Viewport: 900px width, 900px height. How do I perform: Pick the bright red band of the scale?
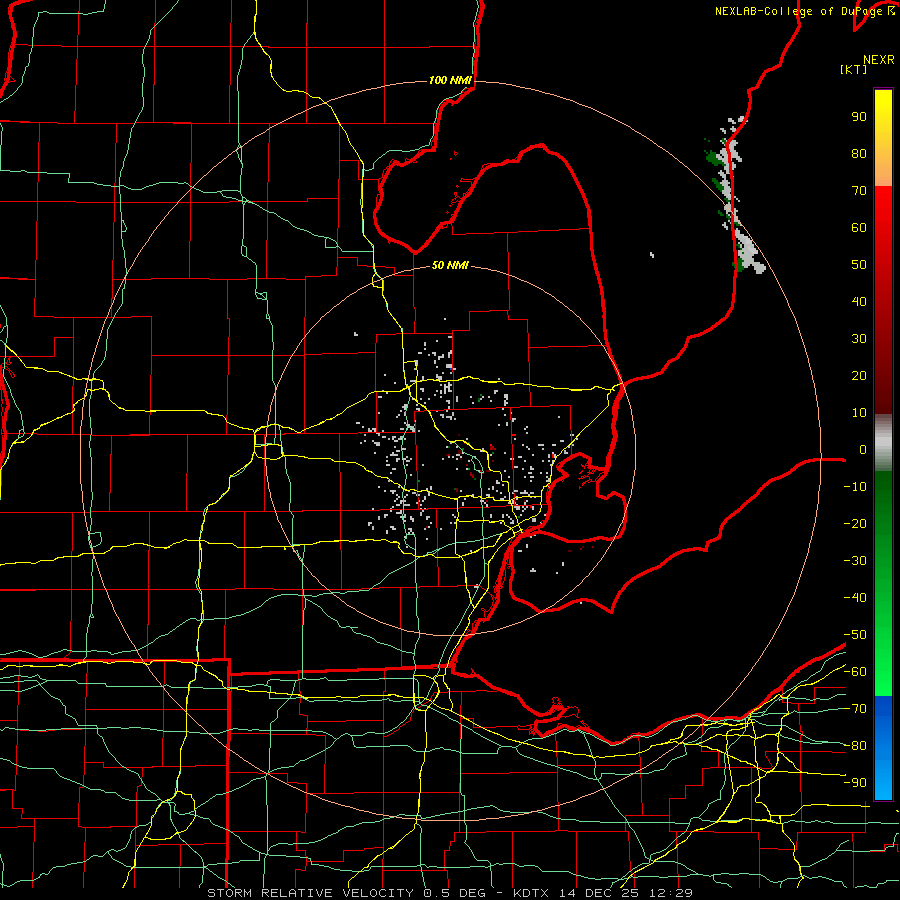pos(883,300)
